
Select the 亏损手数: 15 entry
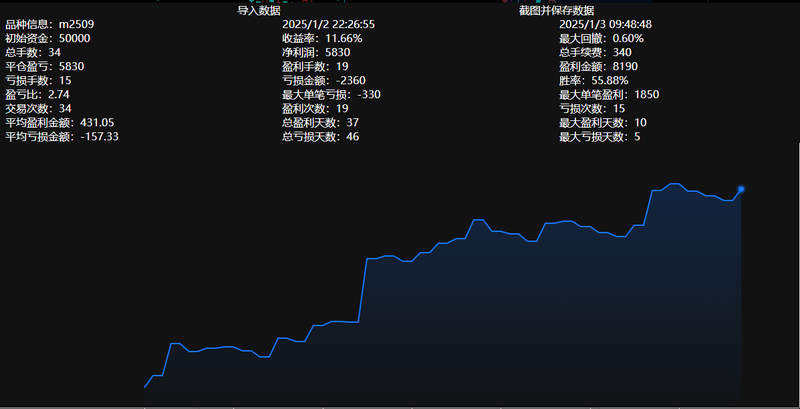click(x=38, y=81)
